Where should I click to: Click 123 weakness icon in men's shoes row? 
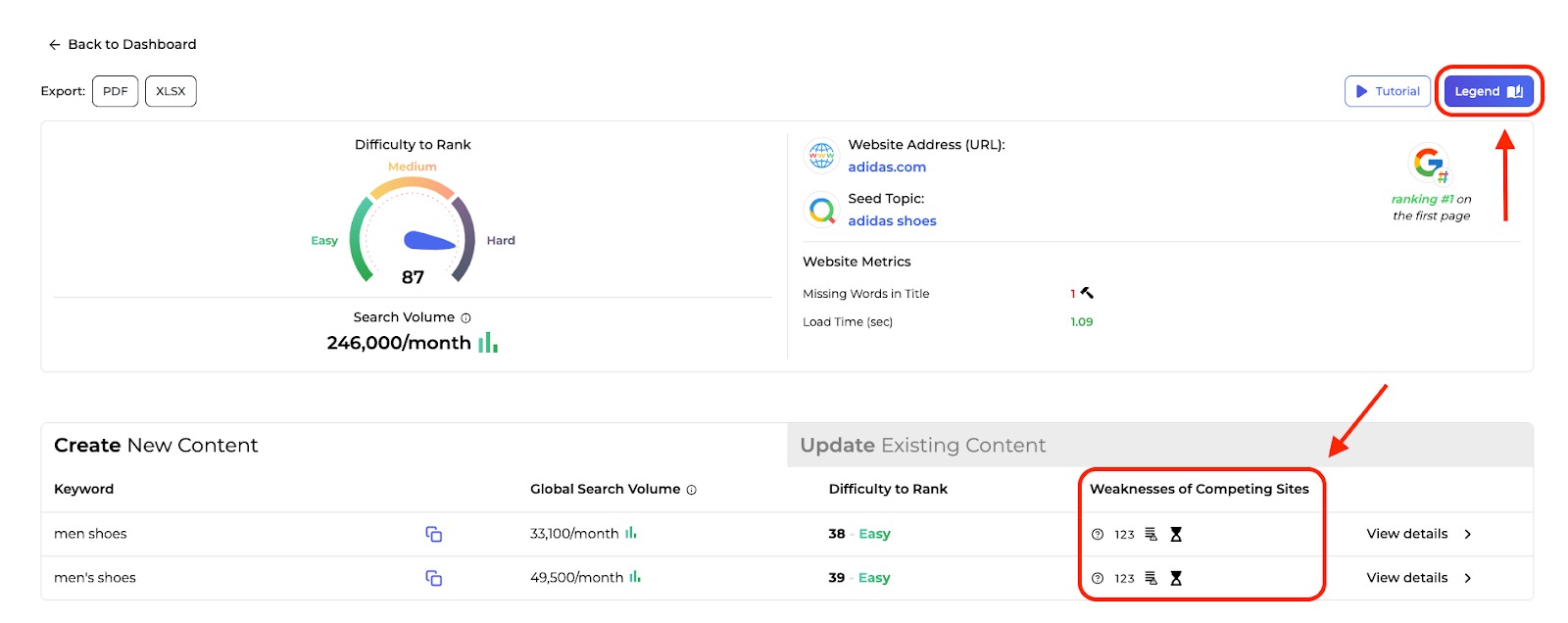click(x=1124, y=578)
